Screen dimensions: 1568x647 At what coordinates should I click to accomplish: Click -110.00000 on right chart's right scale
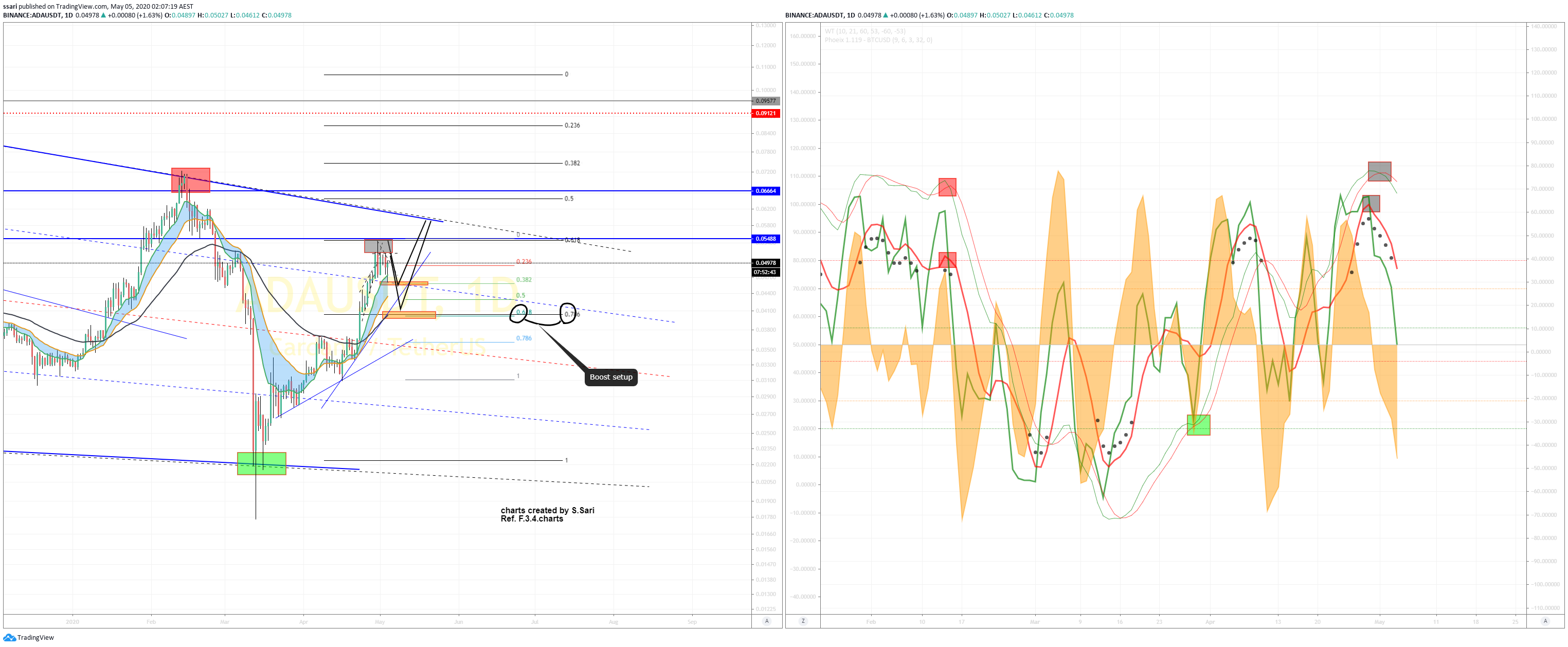point(1545,608)
